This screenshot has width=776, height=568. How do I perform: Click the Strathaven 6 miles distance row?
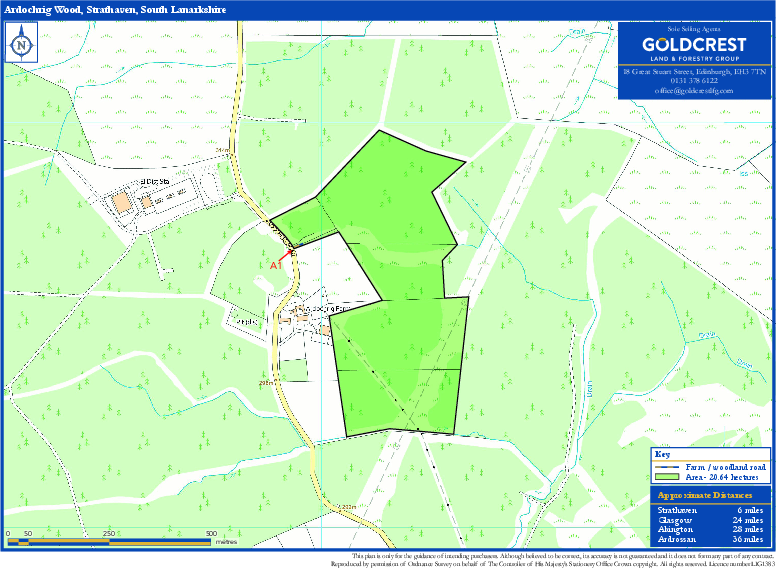(710, 510)
